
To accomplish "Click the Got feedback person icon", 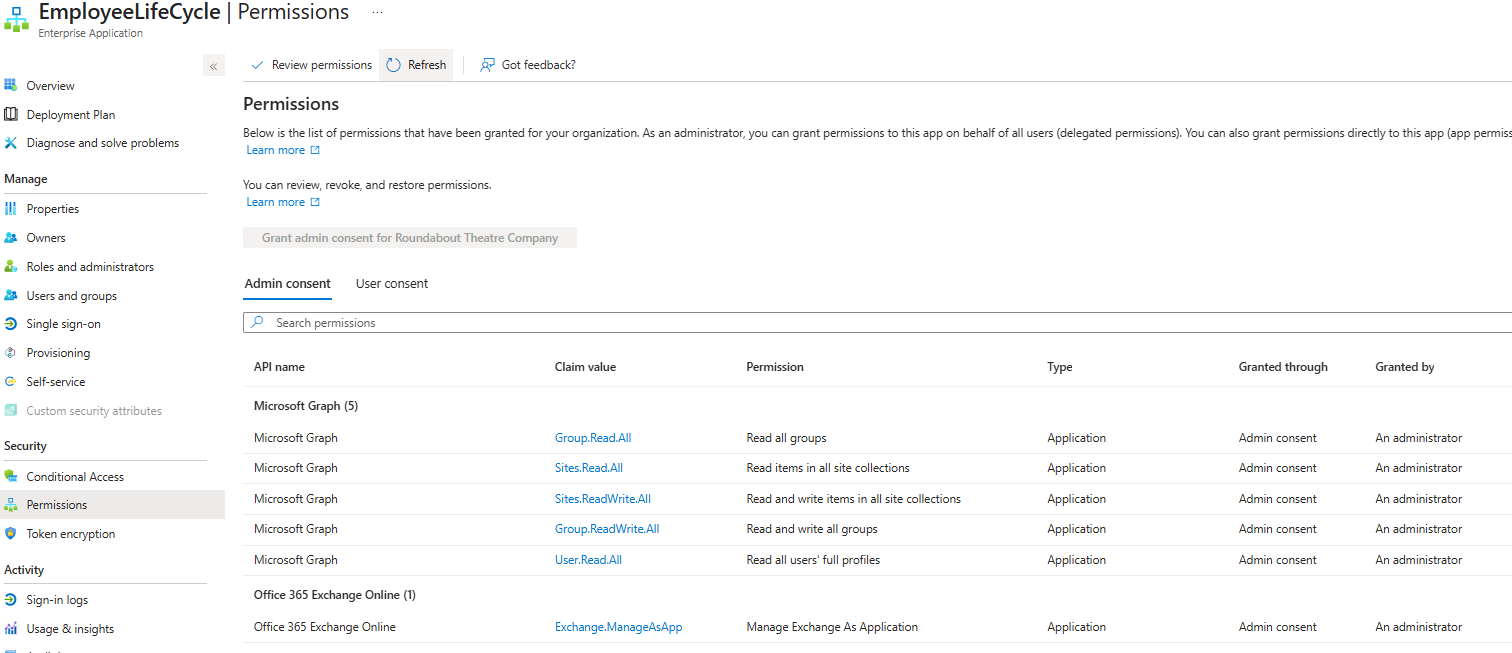I will click(x=487, y=65).
